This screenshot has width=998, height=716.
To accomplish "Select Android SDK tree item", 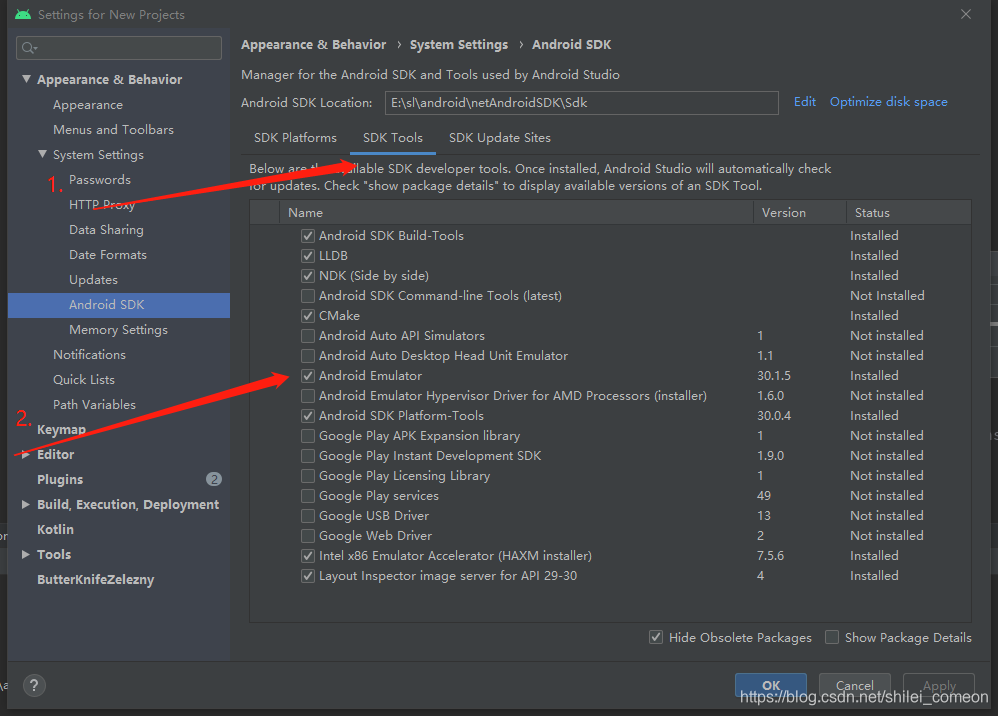I will click(119, 305).
